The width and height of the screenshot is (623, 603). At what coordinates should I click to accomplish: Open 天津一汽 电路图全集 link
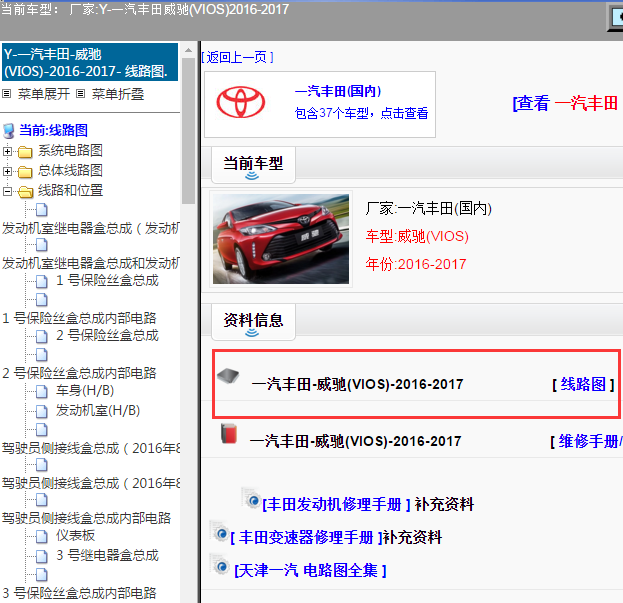[310, 571]
